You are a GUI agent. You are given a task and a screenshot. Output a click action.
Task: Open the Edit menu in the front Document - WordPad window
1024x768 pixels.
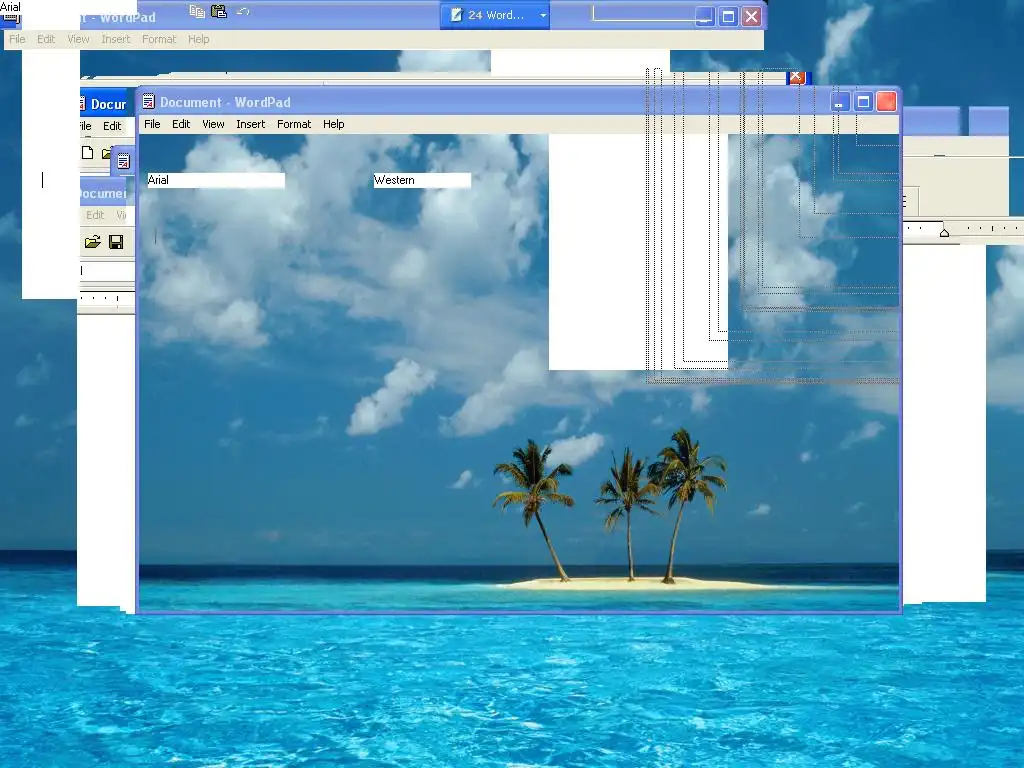click(x=181, y=124)
